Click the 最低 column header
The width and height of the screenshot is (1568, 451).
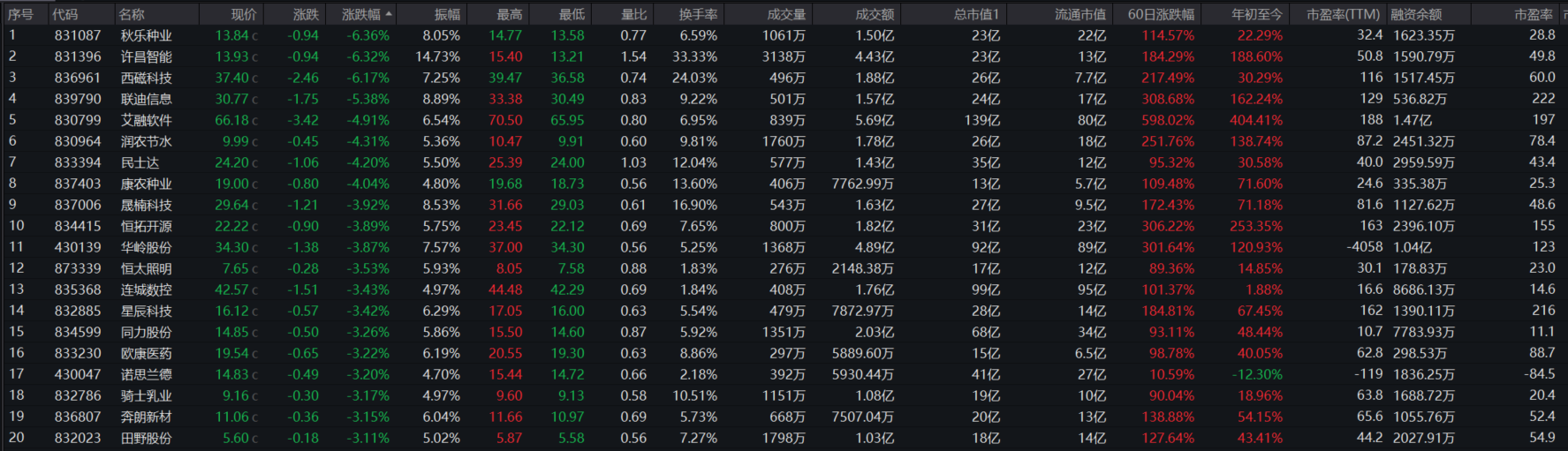(x=572, y=14)
